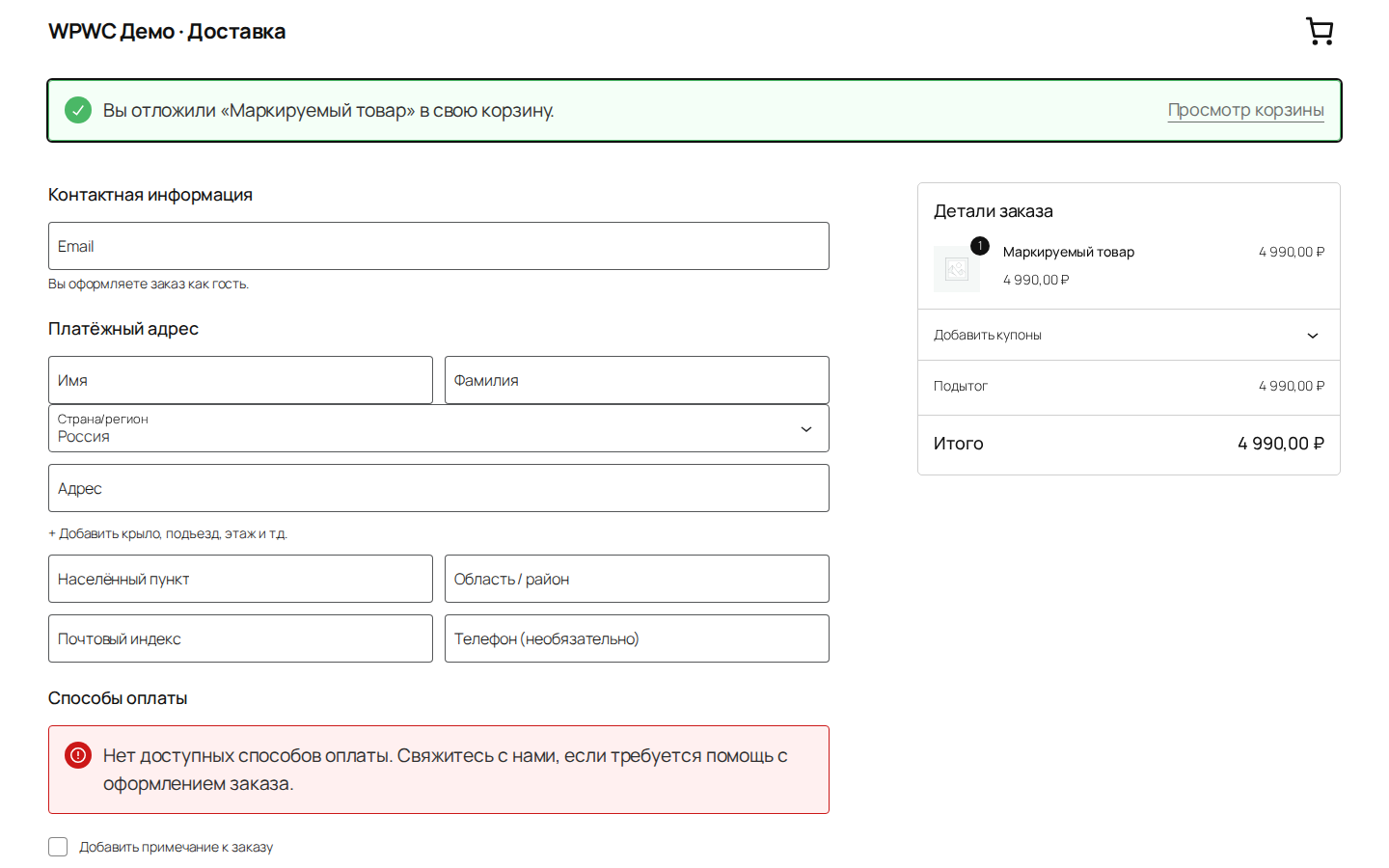Open the Country/region dropdown

(x=439, y=428)
